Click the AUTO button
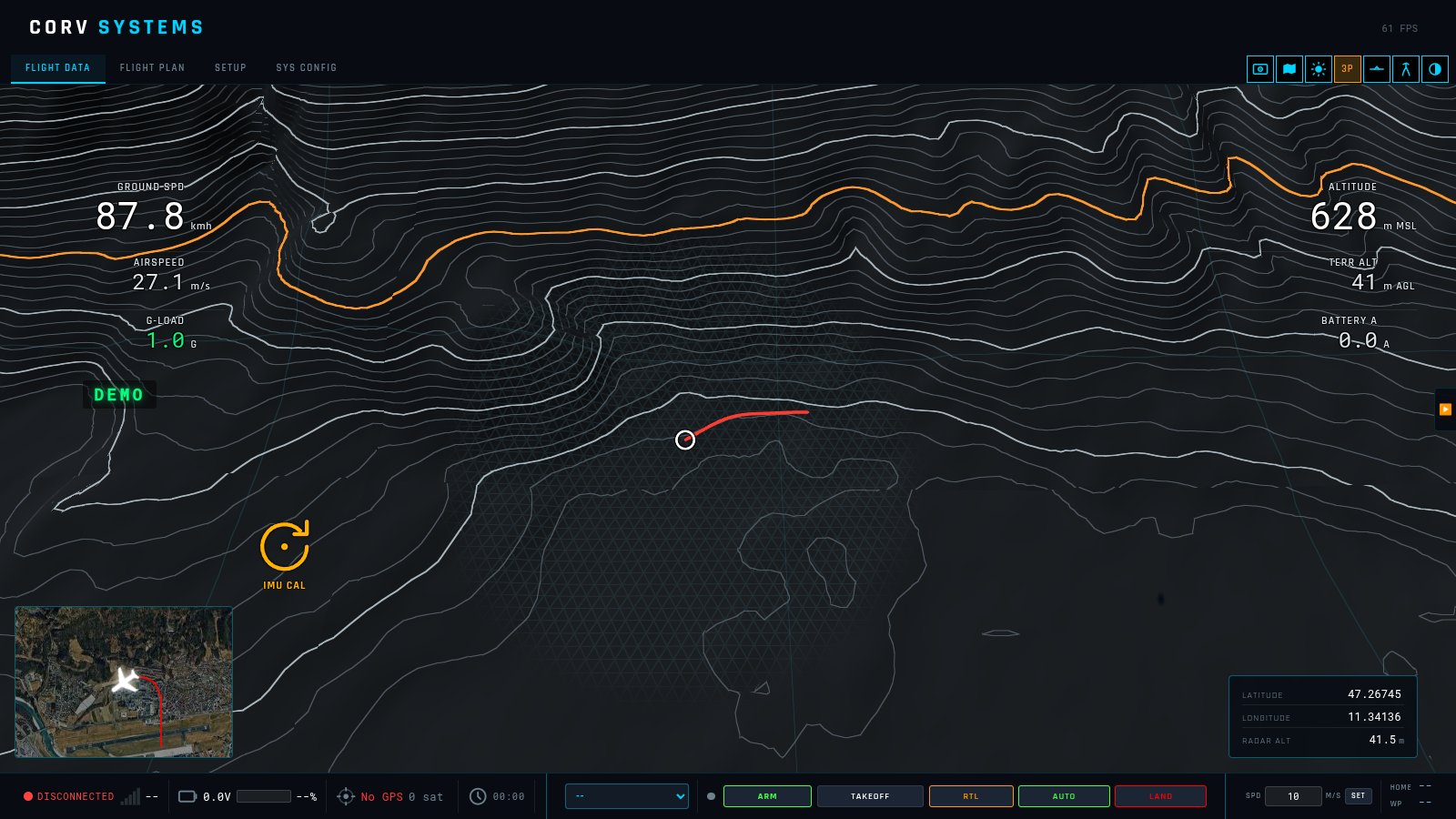 (1064, 796)
